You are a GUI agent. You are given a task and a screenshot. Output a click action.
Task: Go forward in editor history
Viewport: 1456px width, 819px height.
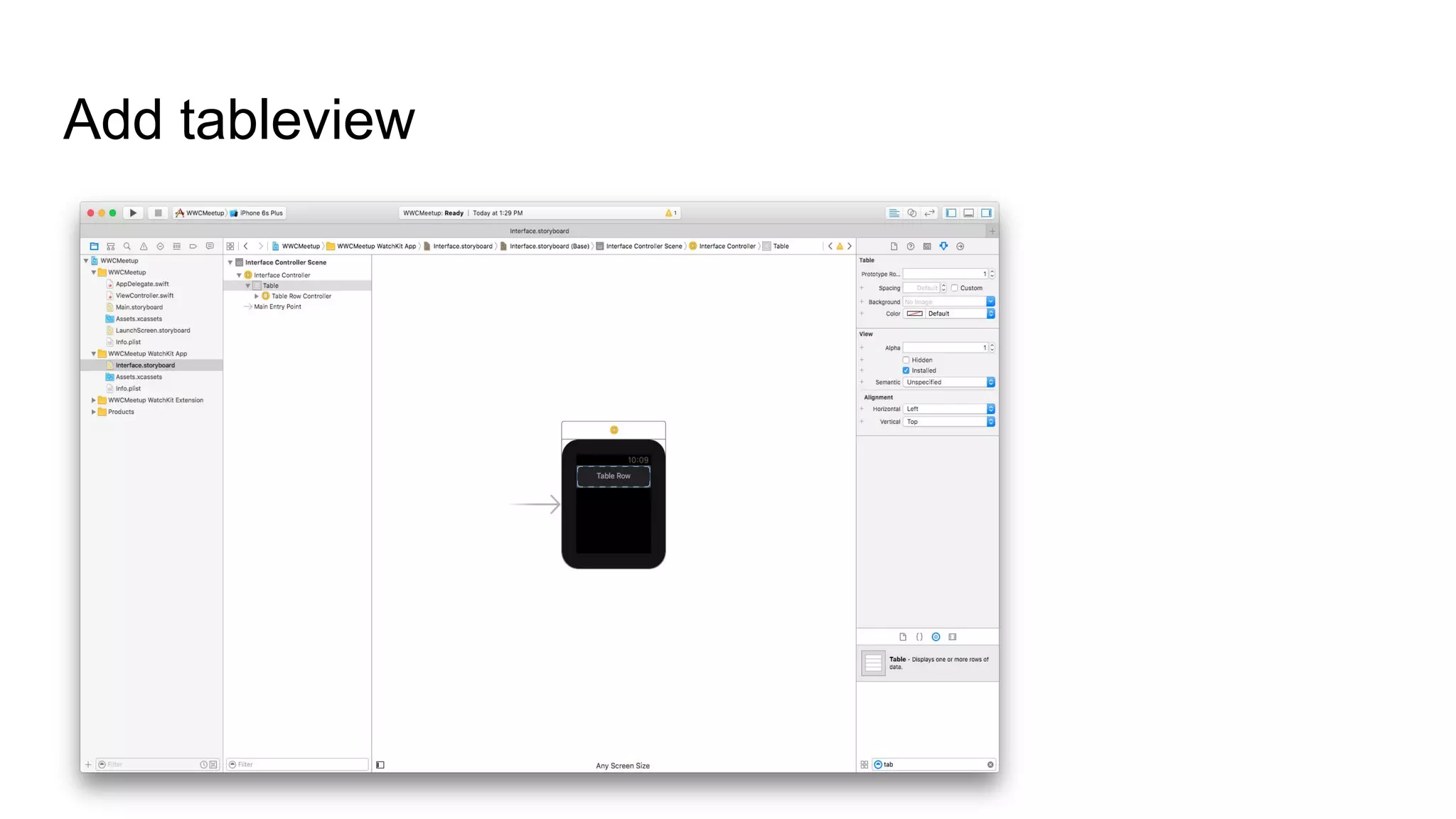[x=261, y=246]
